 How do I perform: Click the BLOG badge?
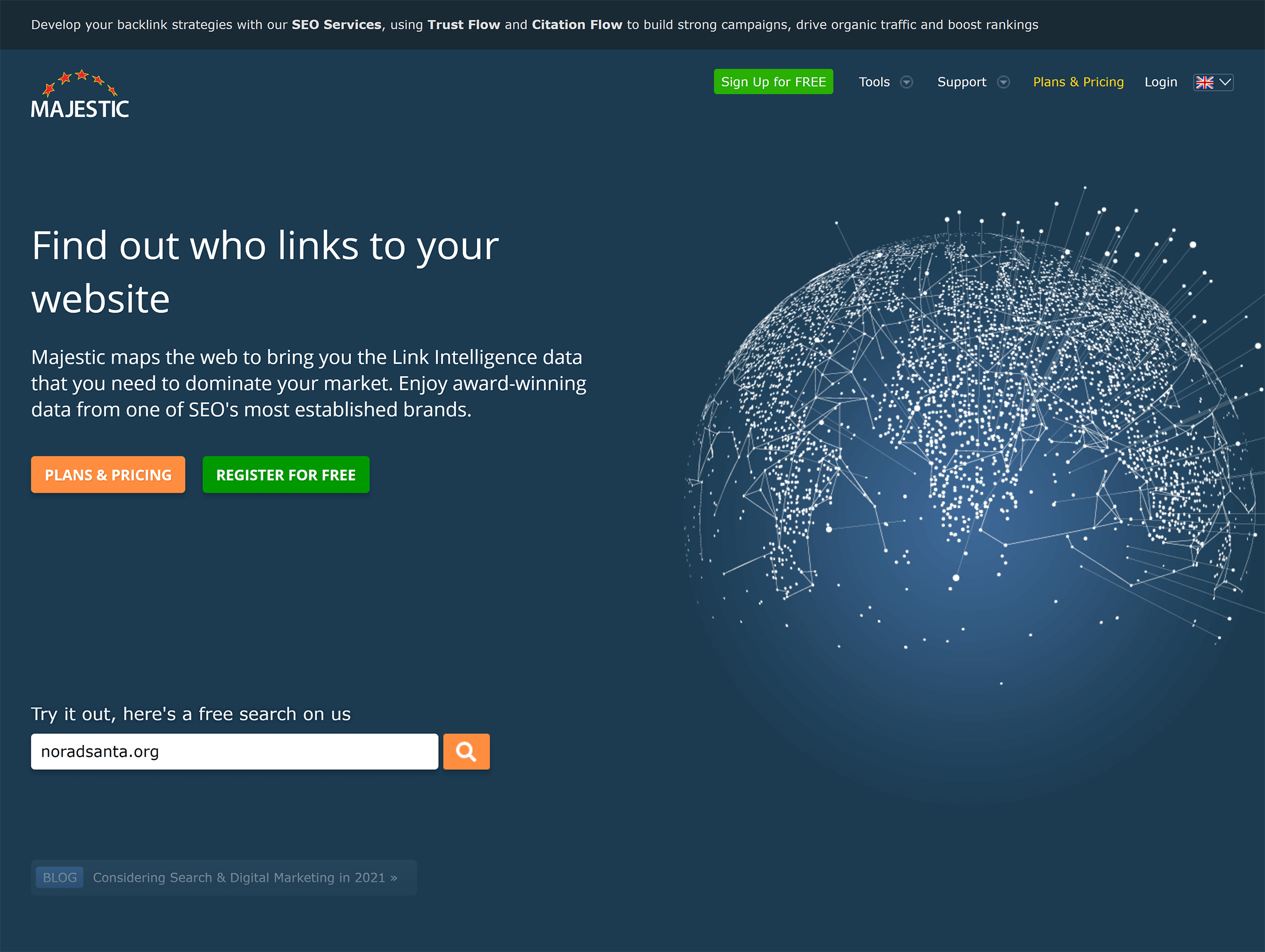tap(60, 877)
